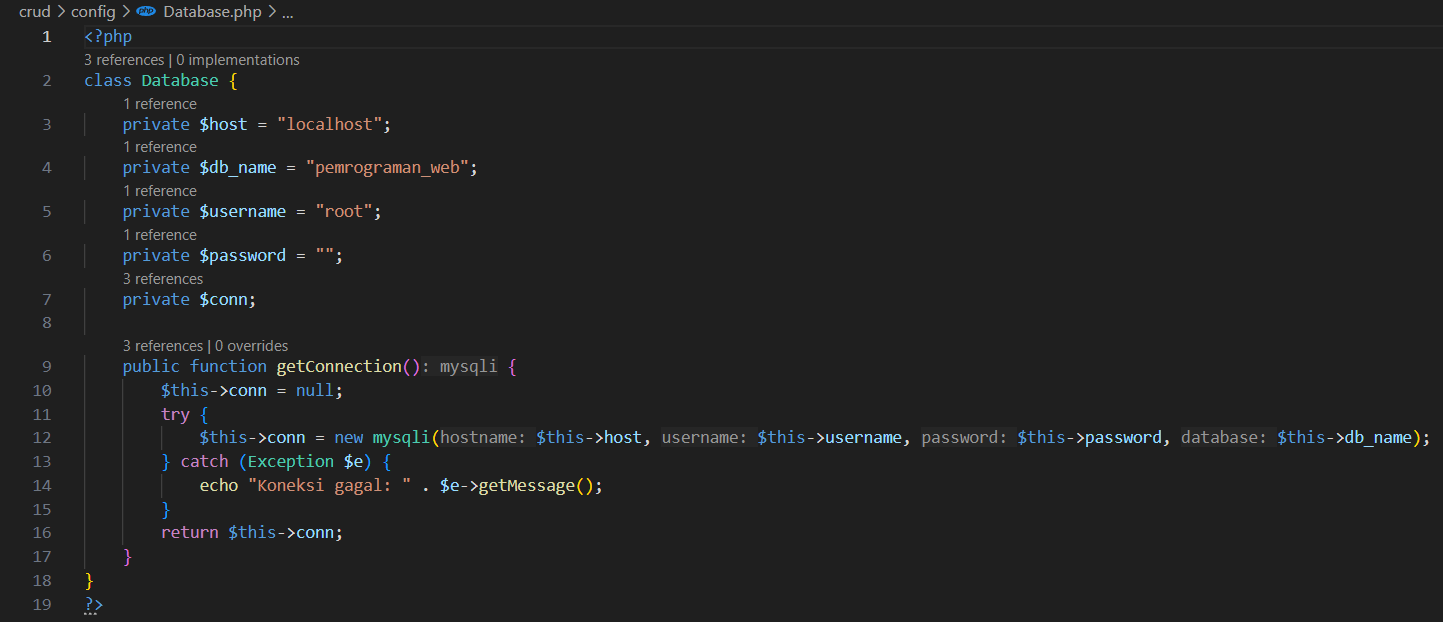The height and width of the screenshot is (622, 1443).
Task: Open the "crud" breadcrumb folder
Action: 34,12
